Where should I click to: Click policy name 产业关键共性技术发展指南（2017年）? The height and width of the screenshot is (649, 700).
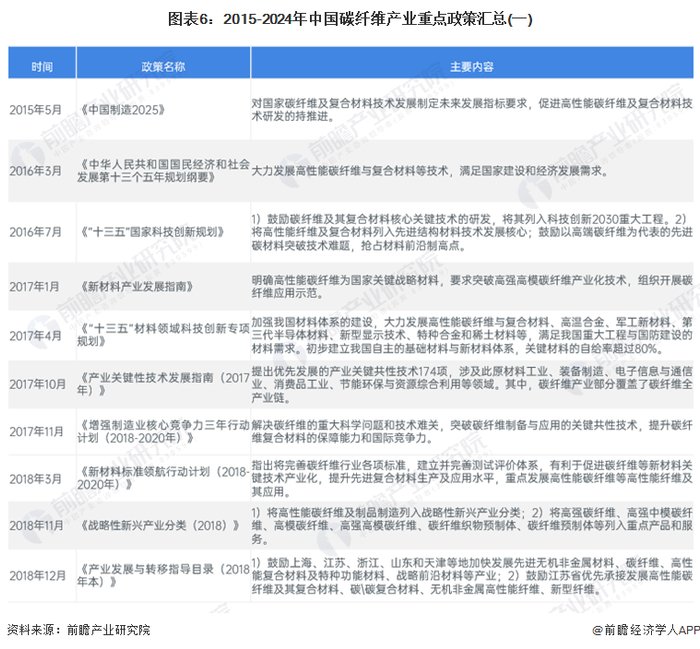point(163,384)
